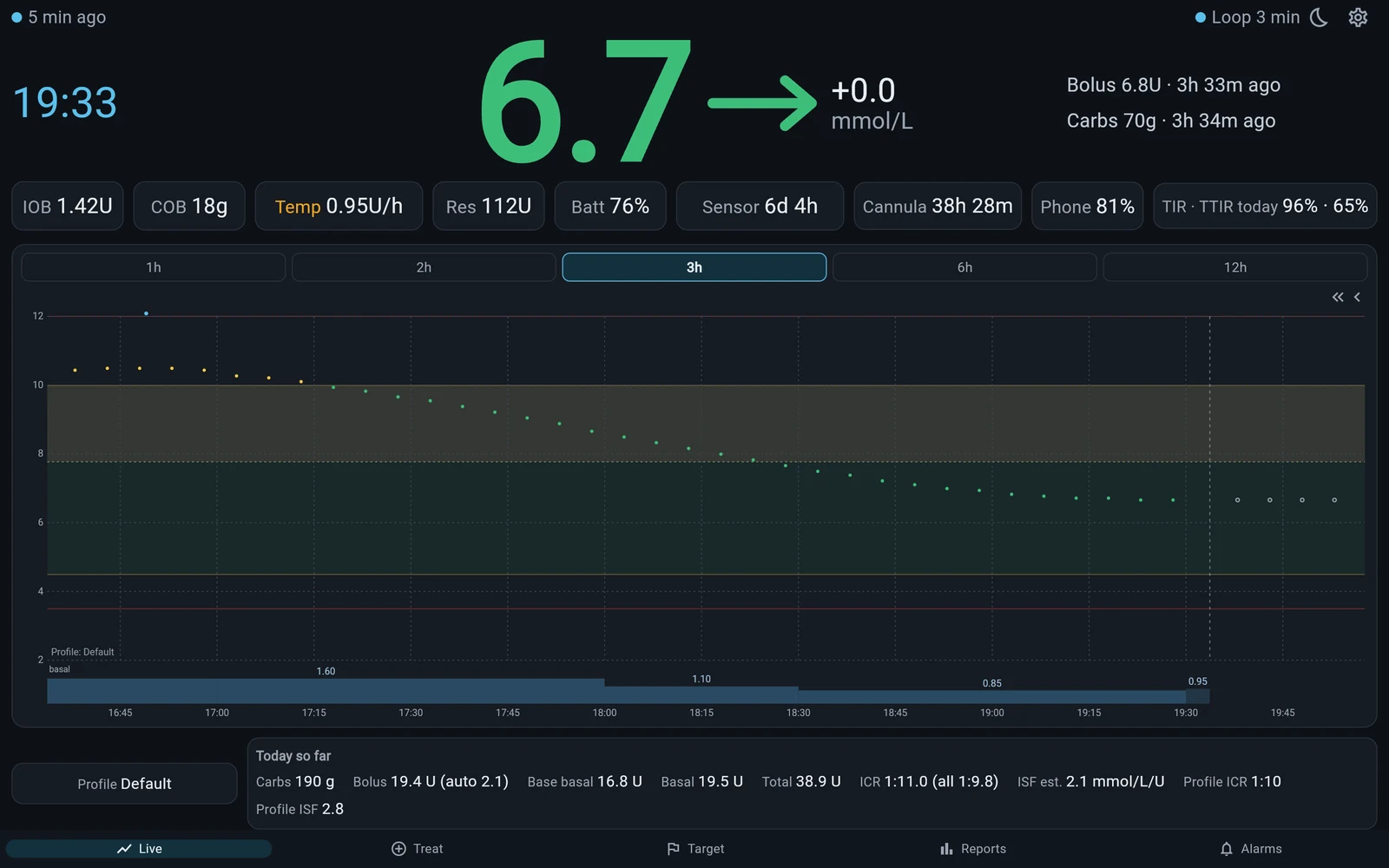
Task: Jump chart back with the double-chevron icon
Action: tap(1338, 297)
